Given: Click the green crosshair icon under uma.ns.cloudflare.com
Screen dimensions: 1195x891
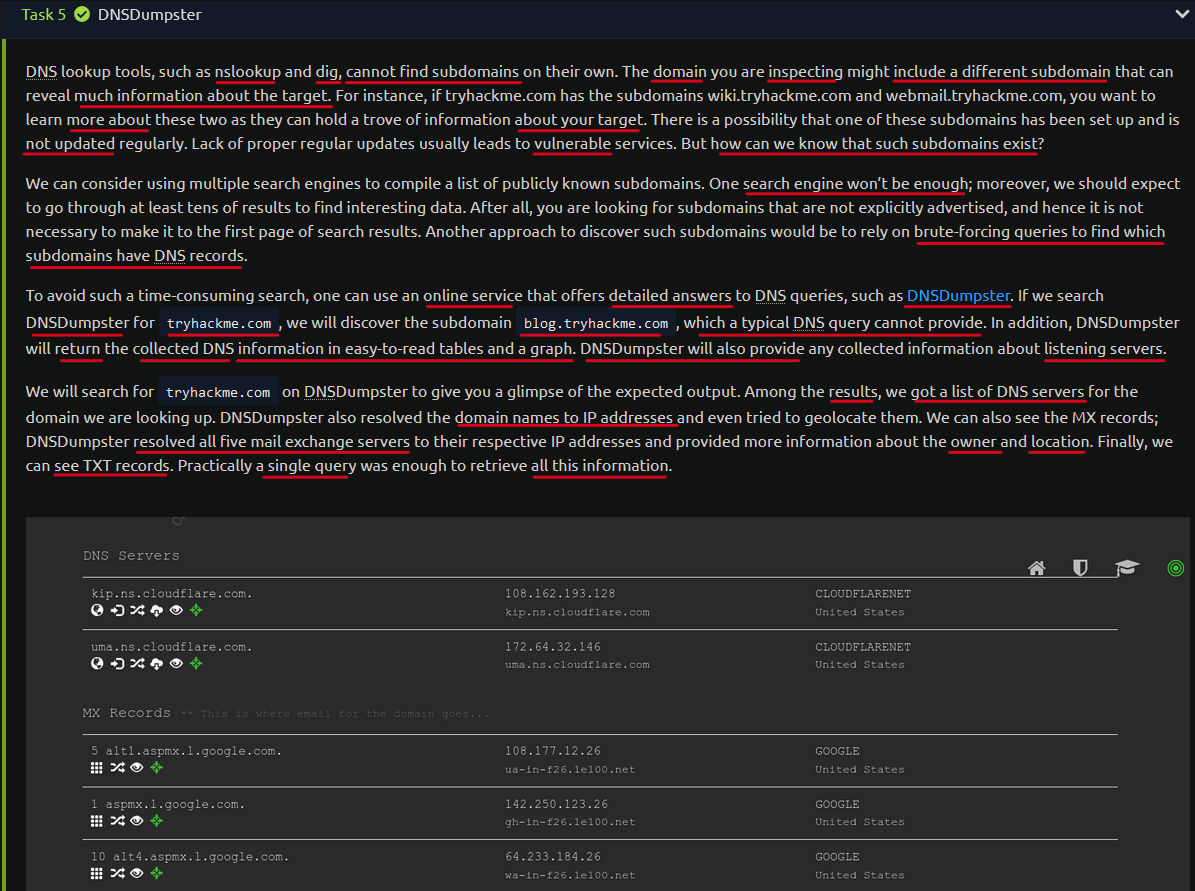Looking at the screenshot, I should [x=196, y=663].
